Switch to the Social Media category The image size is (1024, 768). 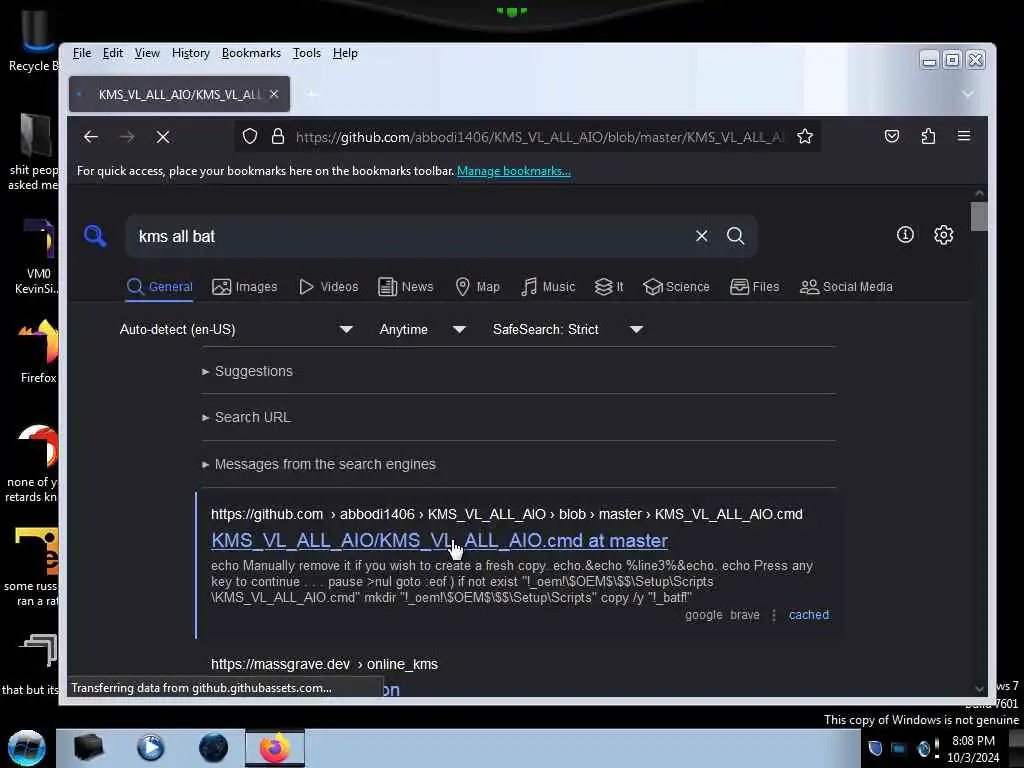846,287
